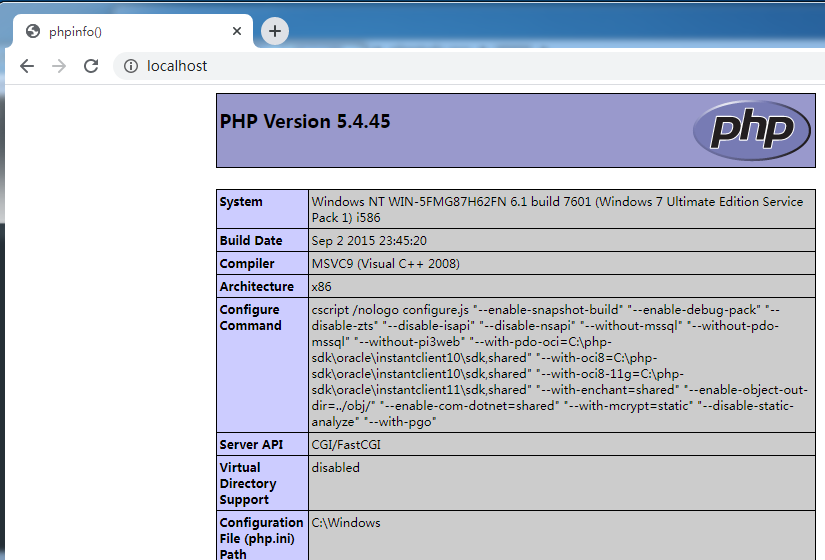
Task: Close the phpinfo() tab
Action: click(x=237, y=31)
